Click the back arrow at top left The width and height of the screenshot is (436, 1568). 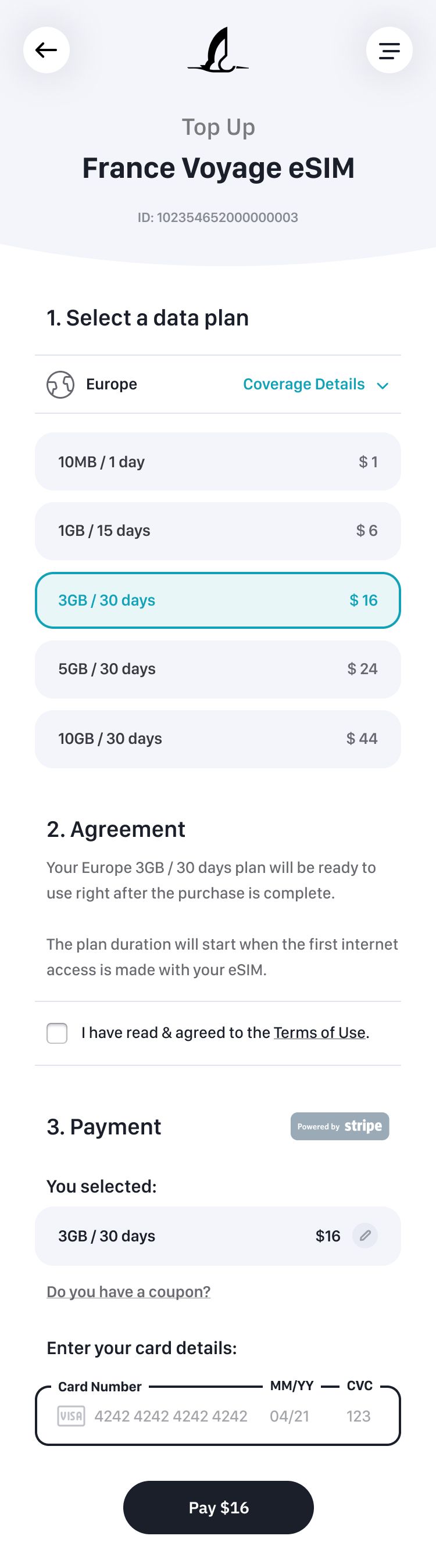coord(47,51)
